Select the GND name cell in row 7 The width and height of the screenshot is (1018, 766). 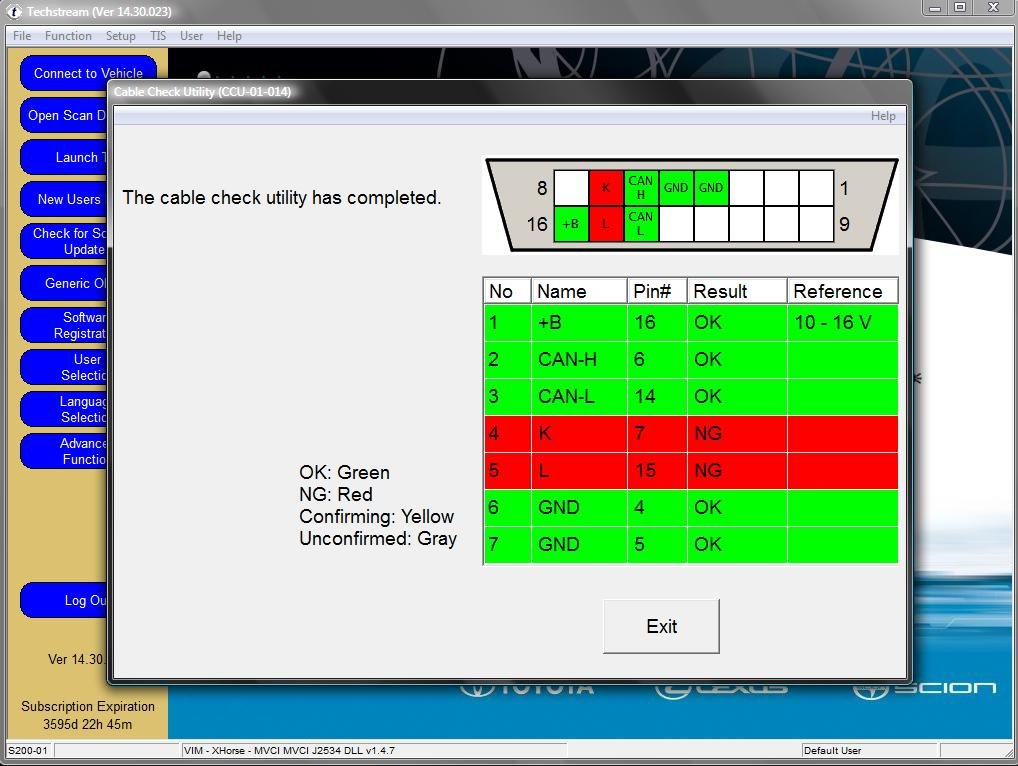coord(579,545)
